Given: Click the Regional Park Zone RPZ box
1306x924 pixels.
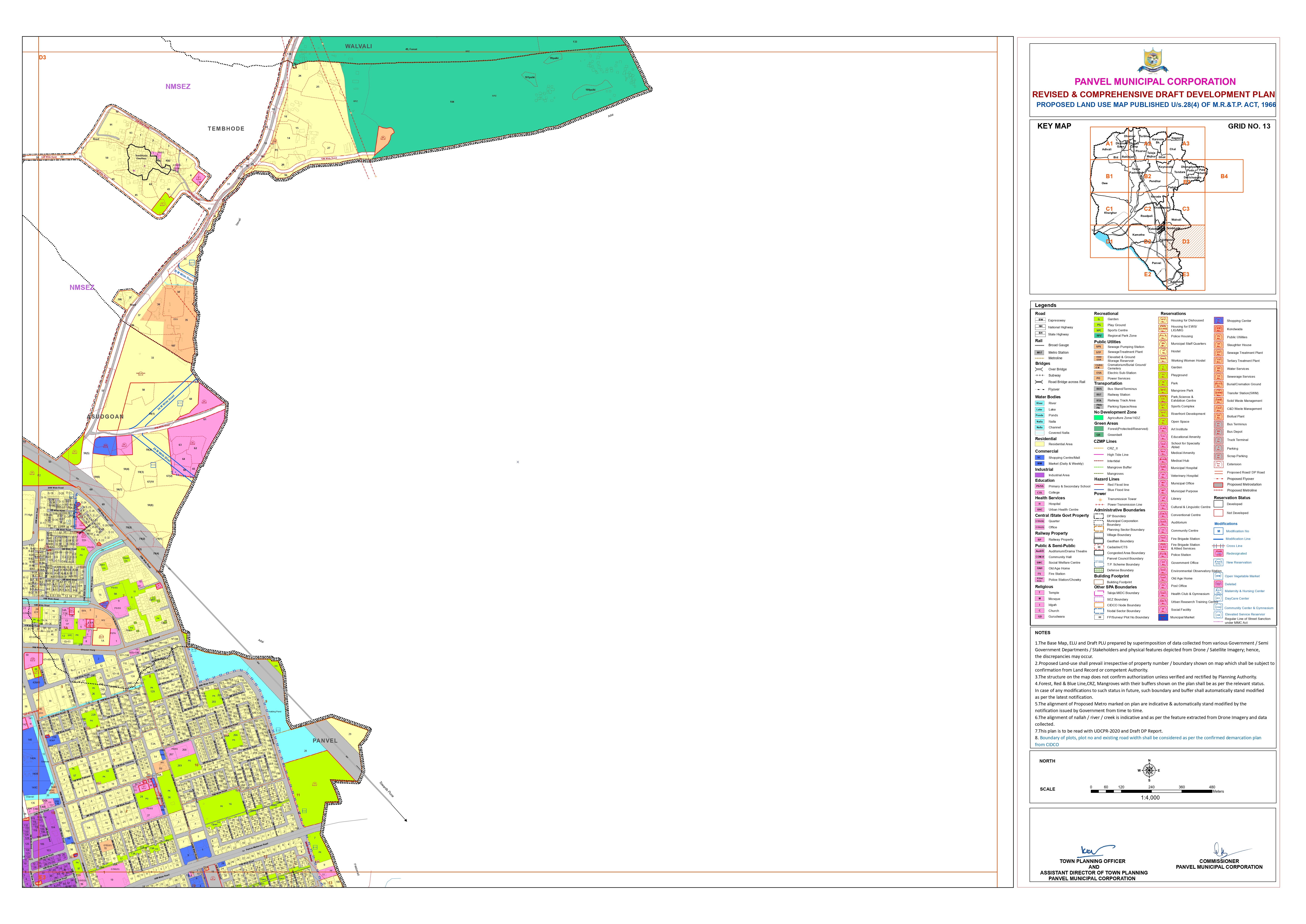Looking at the screenshot, I should (x=1099, y=336).
